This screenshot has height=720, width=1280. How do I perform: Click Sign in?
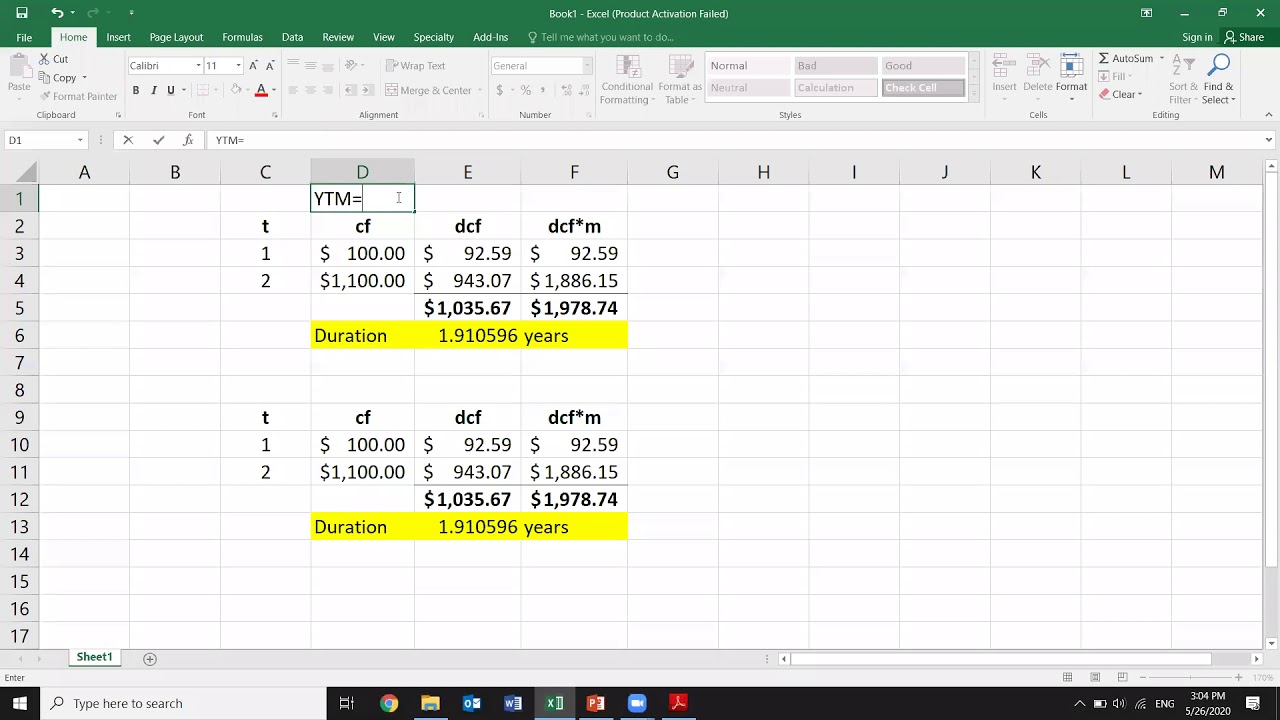[1197, 37]
